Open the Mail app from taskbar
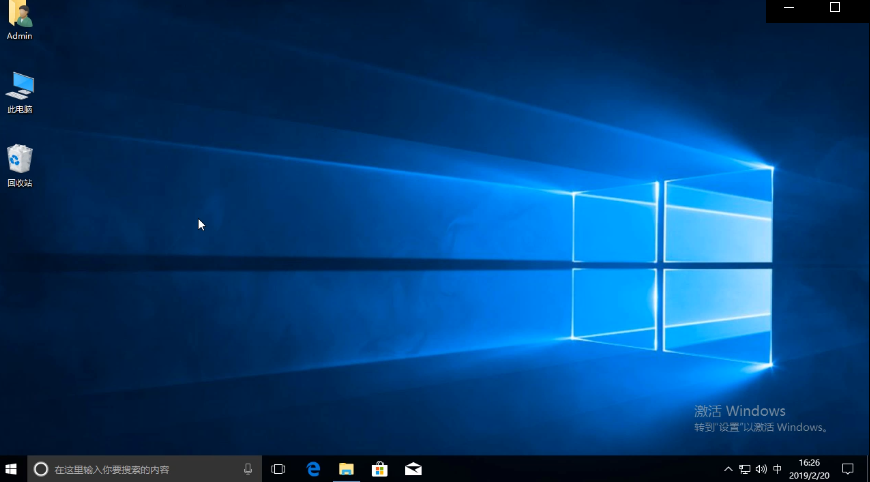The height and width of the screenshot is (482, 870). (413, 469)
